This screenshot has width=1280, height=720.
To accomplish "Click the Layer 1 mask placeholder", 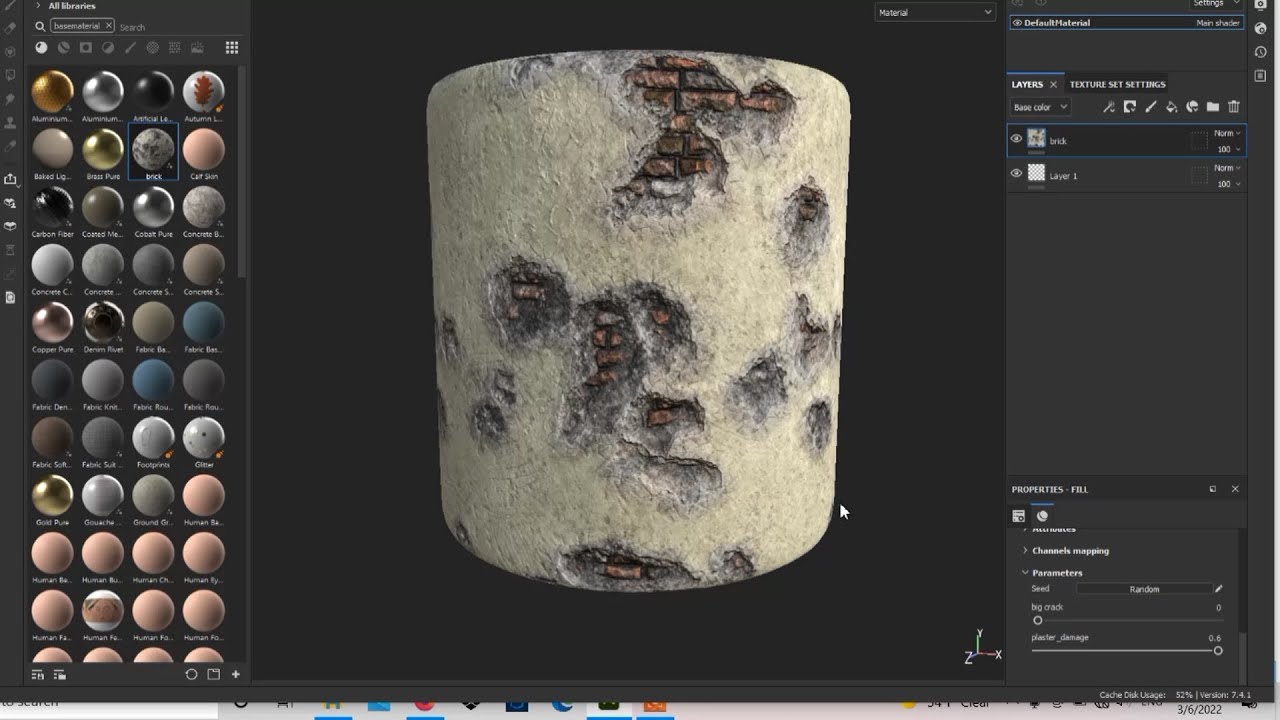I will coord(1199,175).
